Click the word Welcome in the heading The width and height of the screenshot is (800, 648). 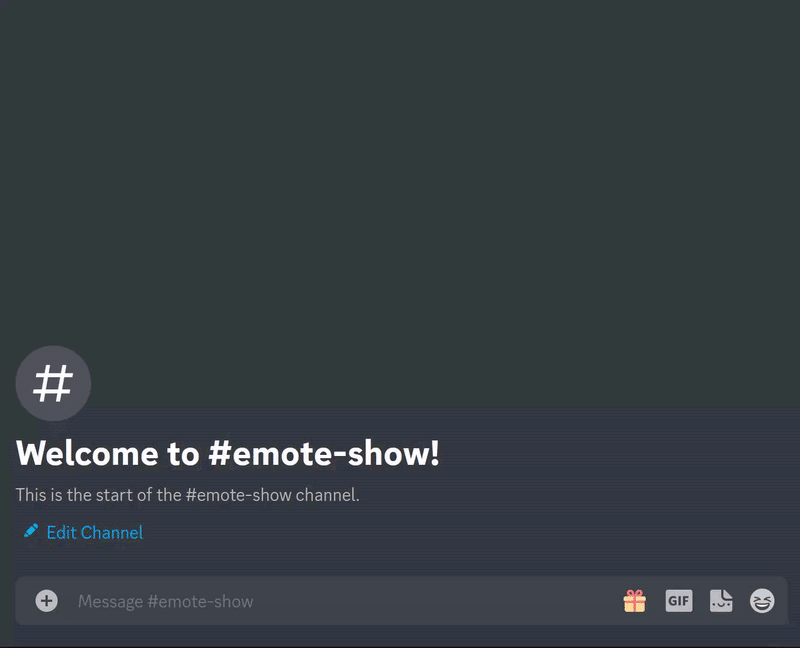point(87,453)
